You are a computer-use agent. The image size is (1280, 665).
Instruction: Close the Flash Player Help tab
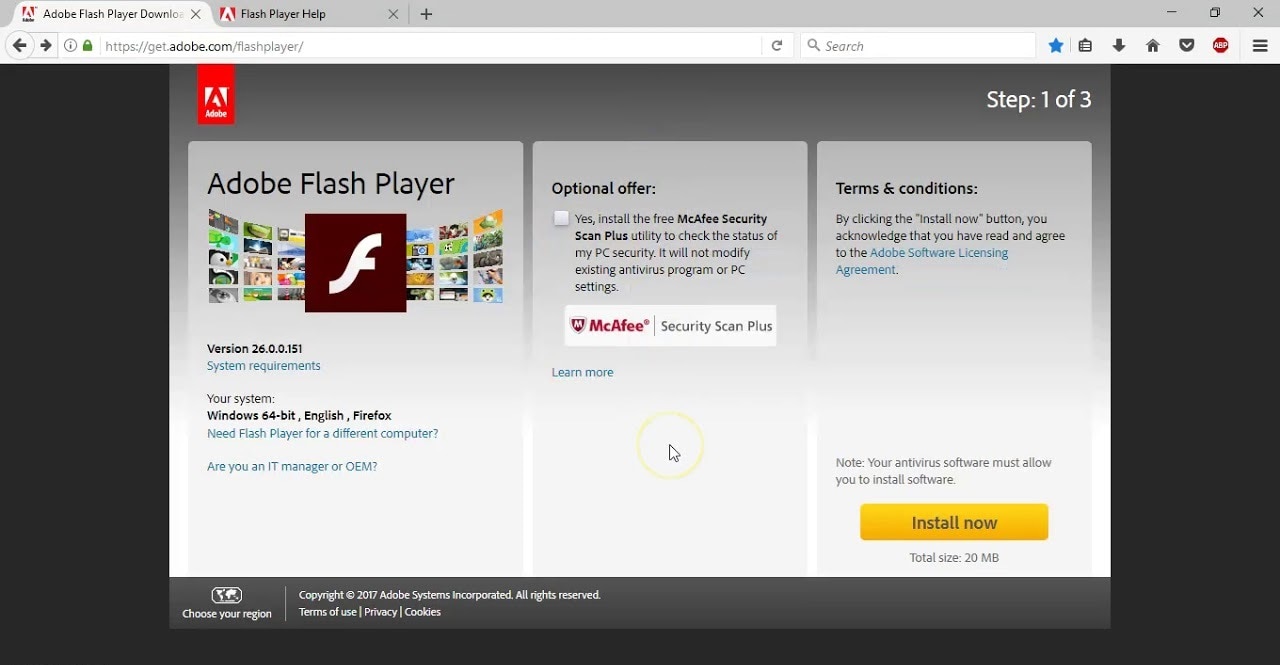[x=393, y=14]
